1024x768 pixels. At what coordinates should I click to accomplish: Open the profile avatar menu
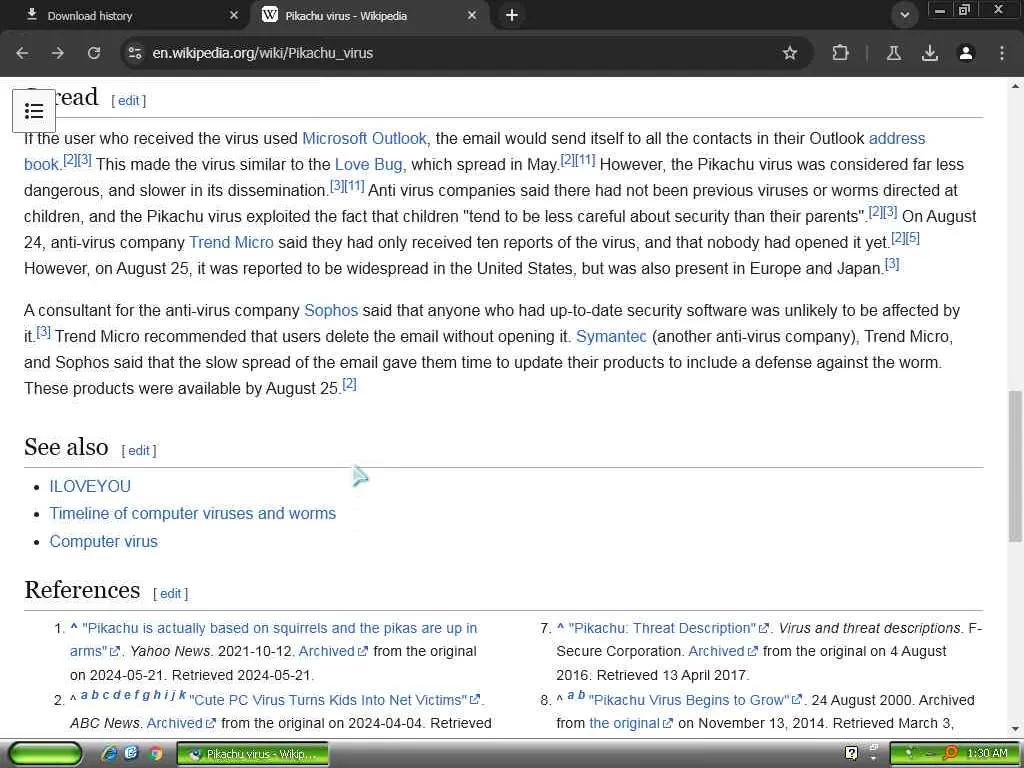click(966, 54)
